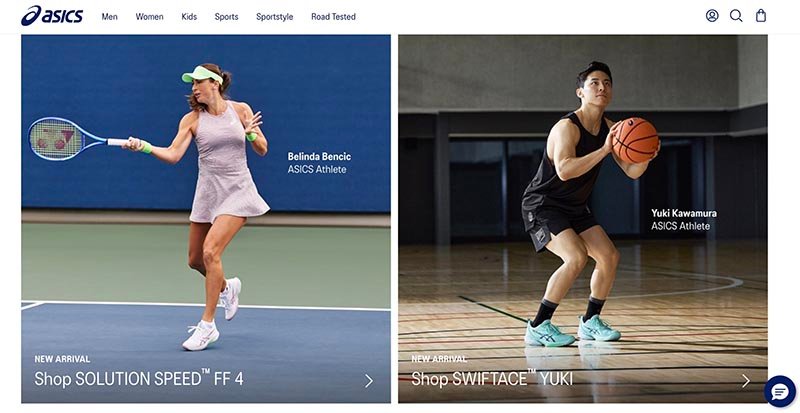Open search with the magnifier icon

tap(736, 16)
